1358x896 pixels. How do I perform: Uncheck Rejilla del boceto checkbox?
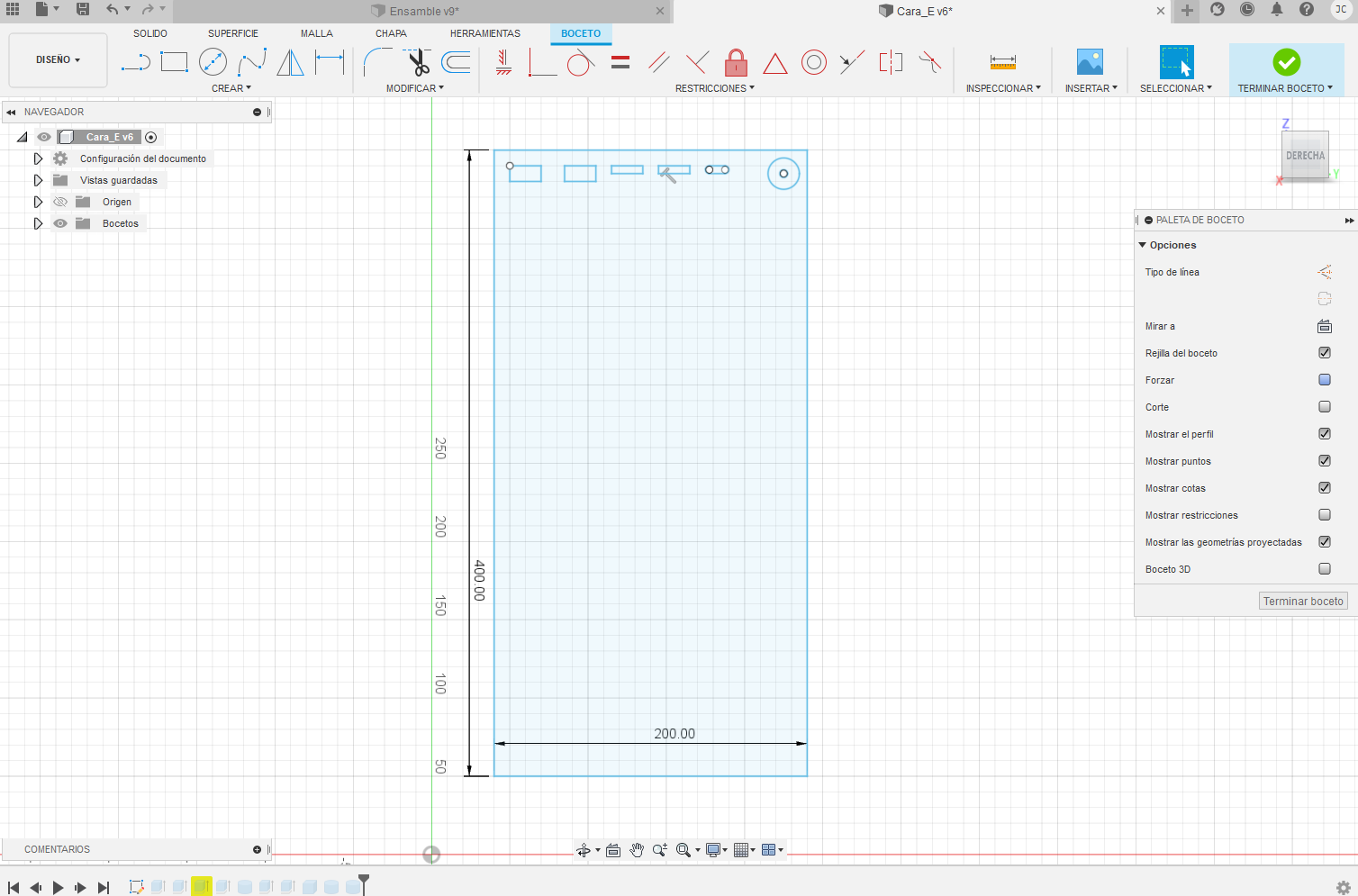1325,353
